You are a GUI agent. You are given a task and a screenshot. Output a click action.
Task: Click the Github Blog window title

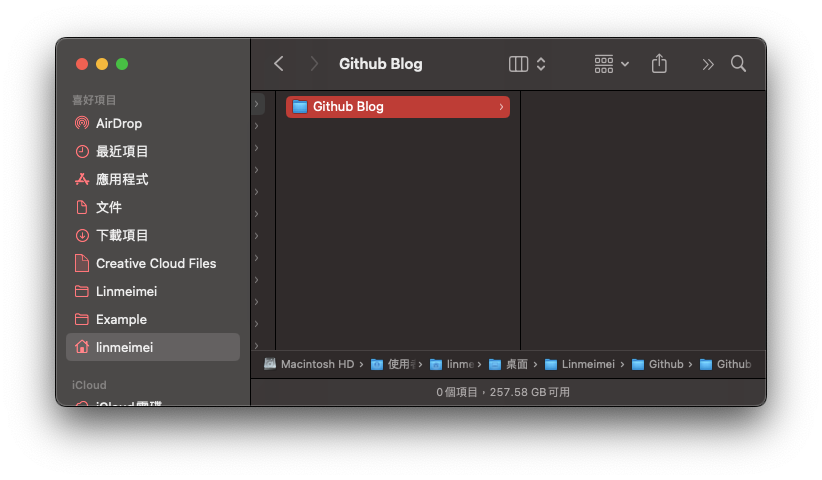(x=381, y=64)
